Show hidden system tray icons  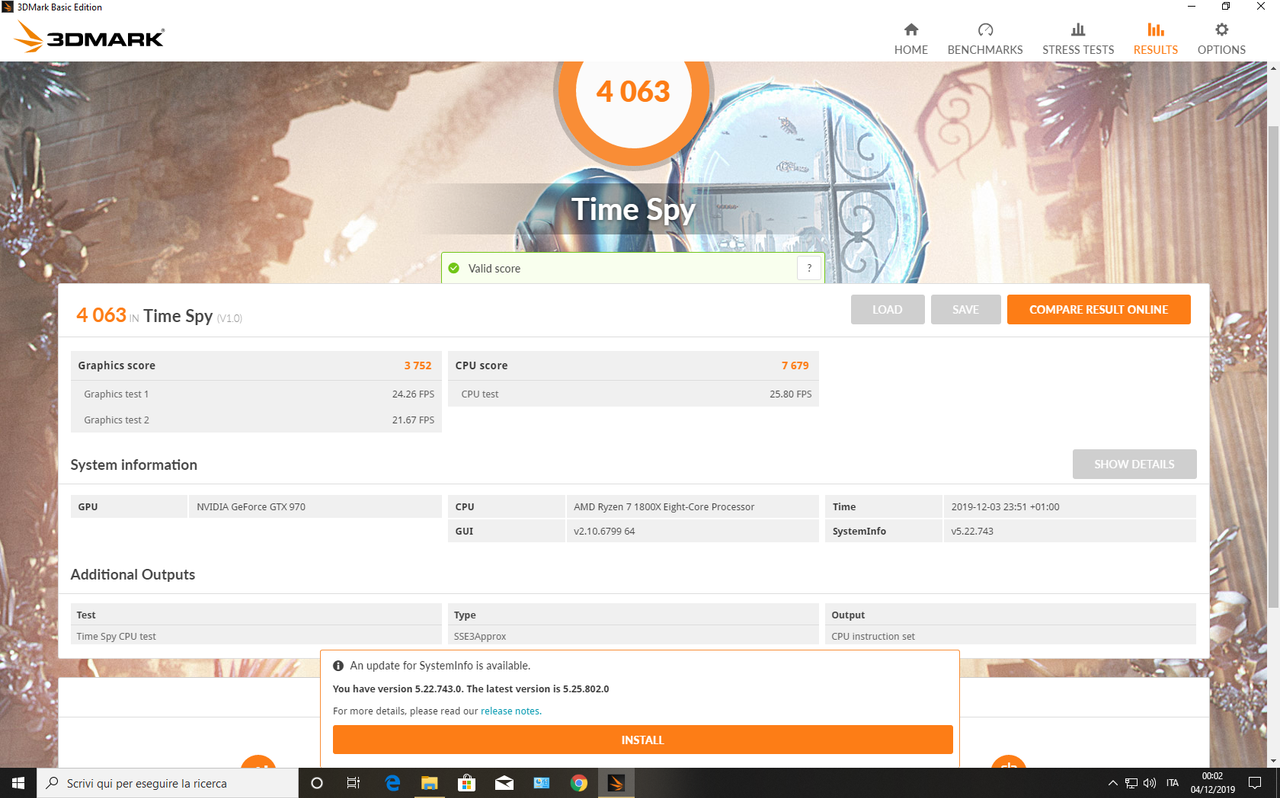click(x=1113, y=783)
